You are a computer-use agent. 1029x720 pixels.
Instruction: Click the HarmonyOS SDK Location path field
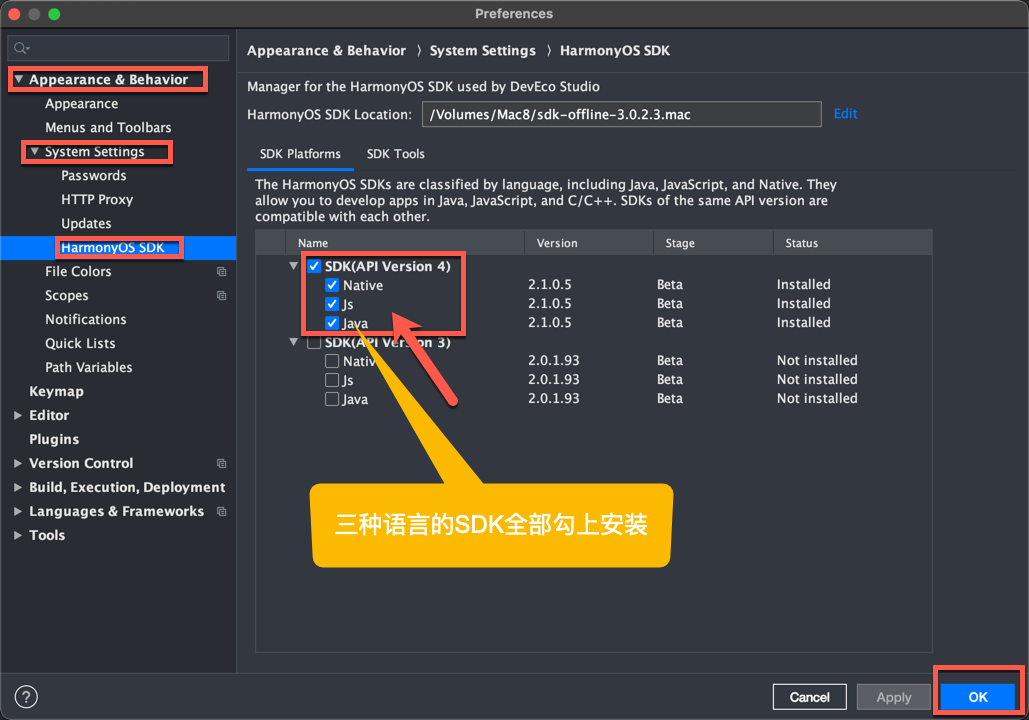click(621, 114)
